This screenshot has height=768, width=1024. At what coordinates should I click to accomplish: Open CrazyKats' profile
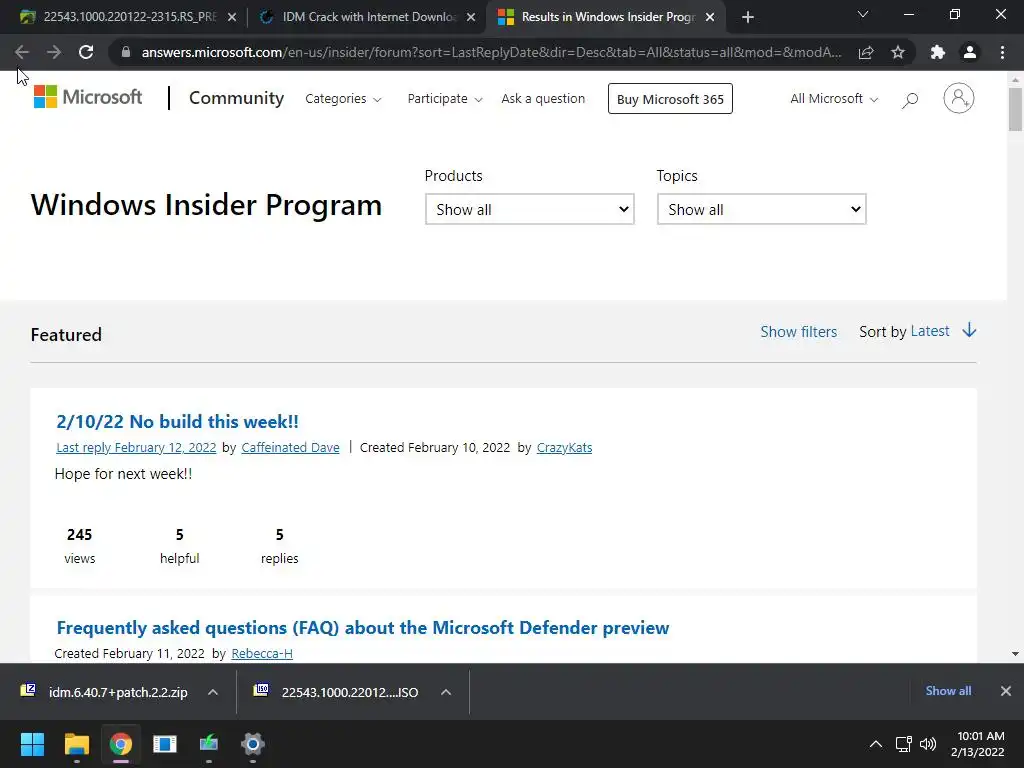[x=564, y=447]
